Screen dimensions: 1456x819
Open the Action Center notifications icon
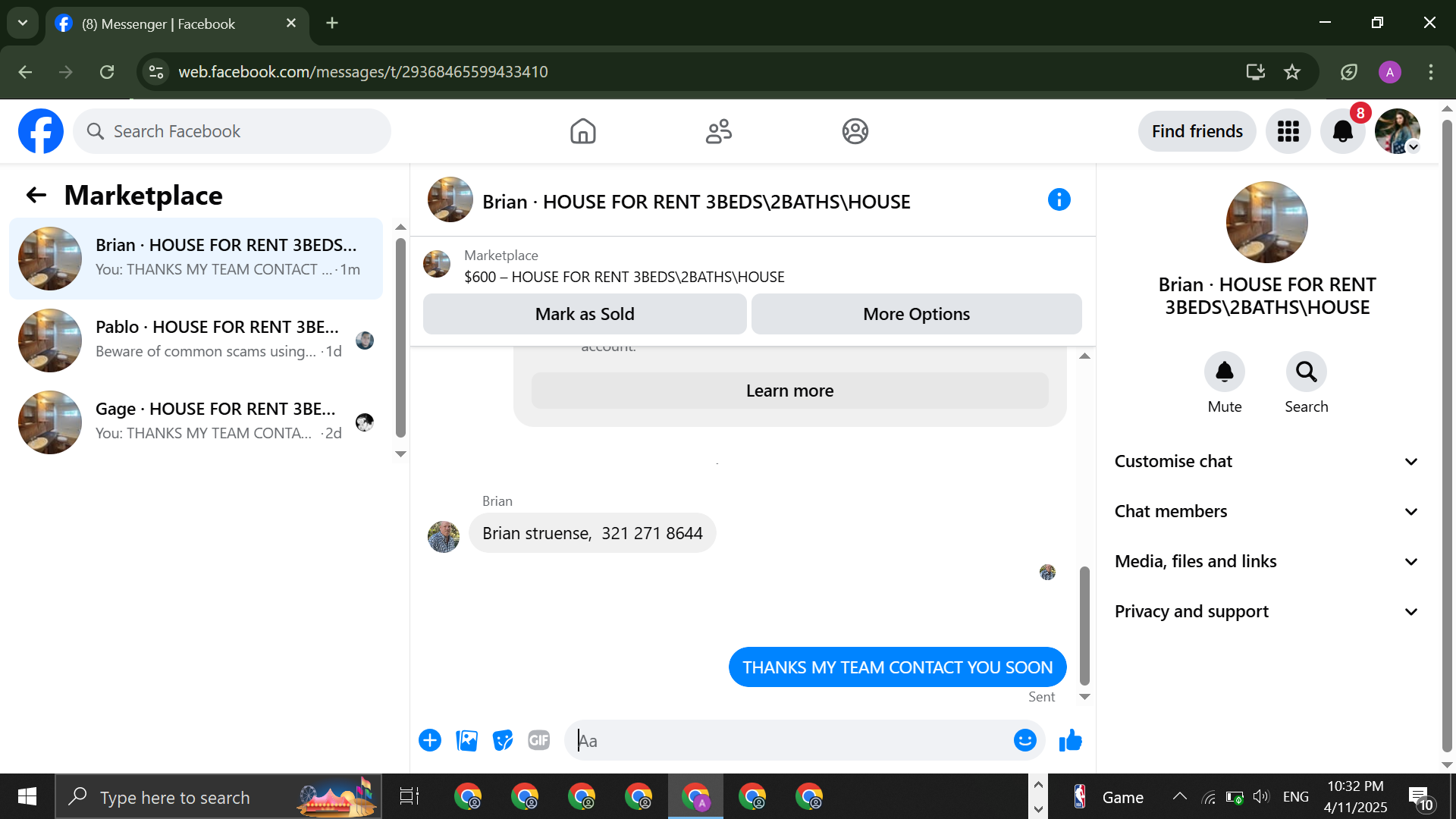point(1421,797)
